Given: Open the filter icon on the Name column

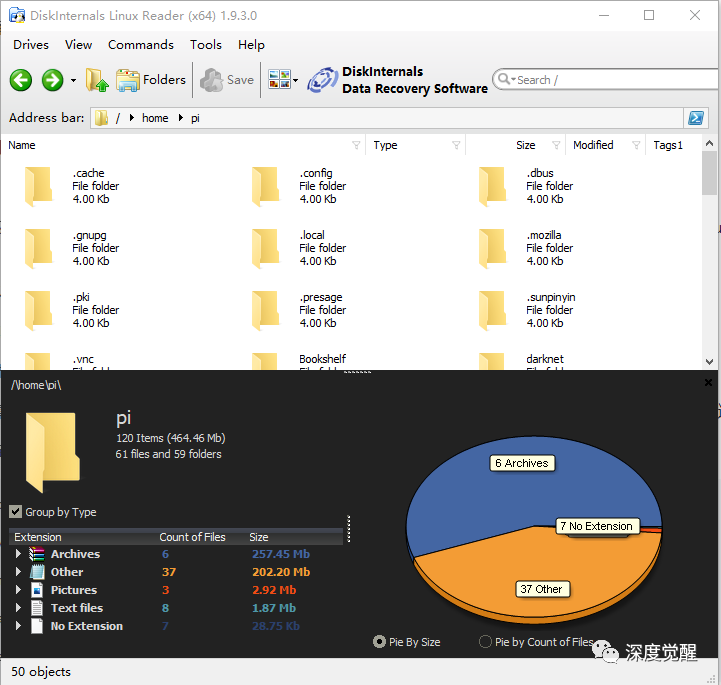Looking at the screenshot, I should pos(356,145).
